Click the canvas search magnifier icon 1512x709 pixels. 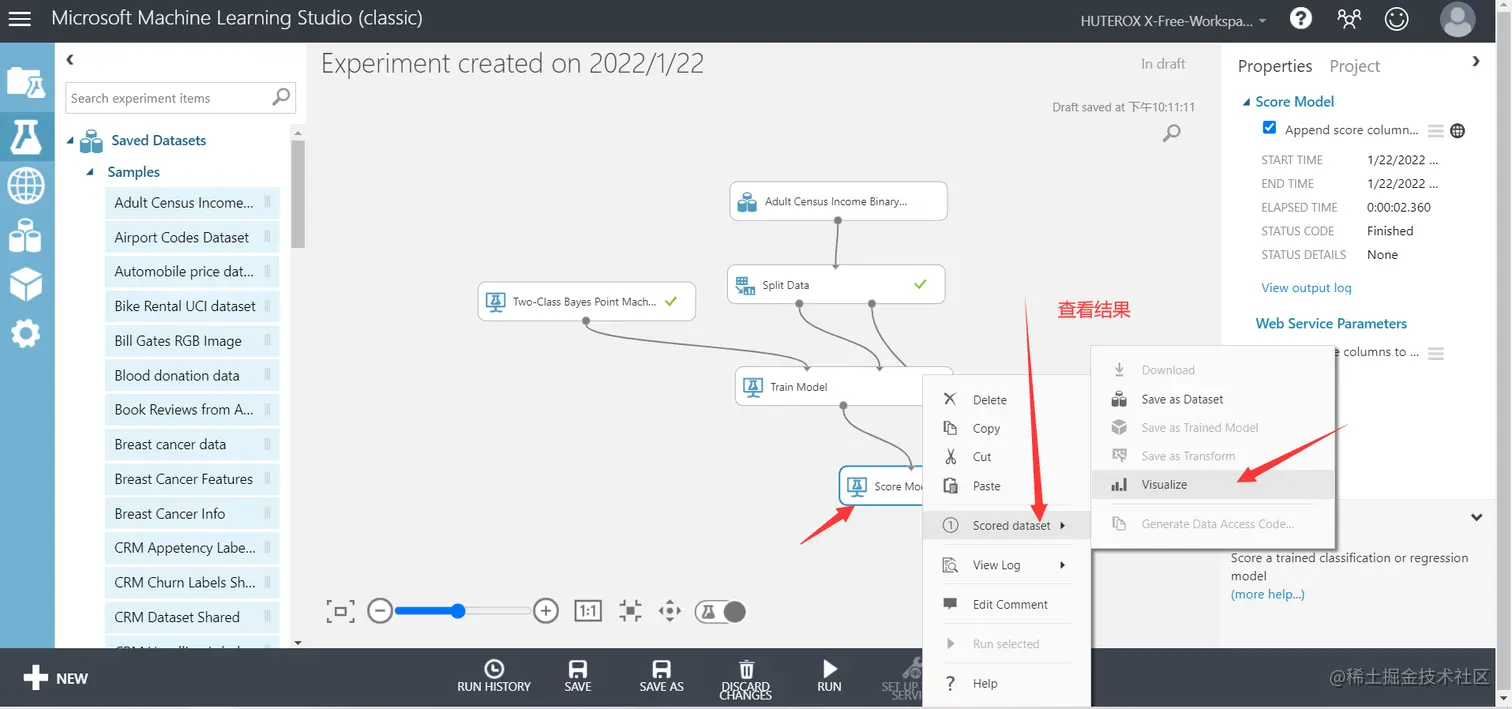click(1172, 133)
